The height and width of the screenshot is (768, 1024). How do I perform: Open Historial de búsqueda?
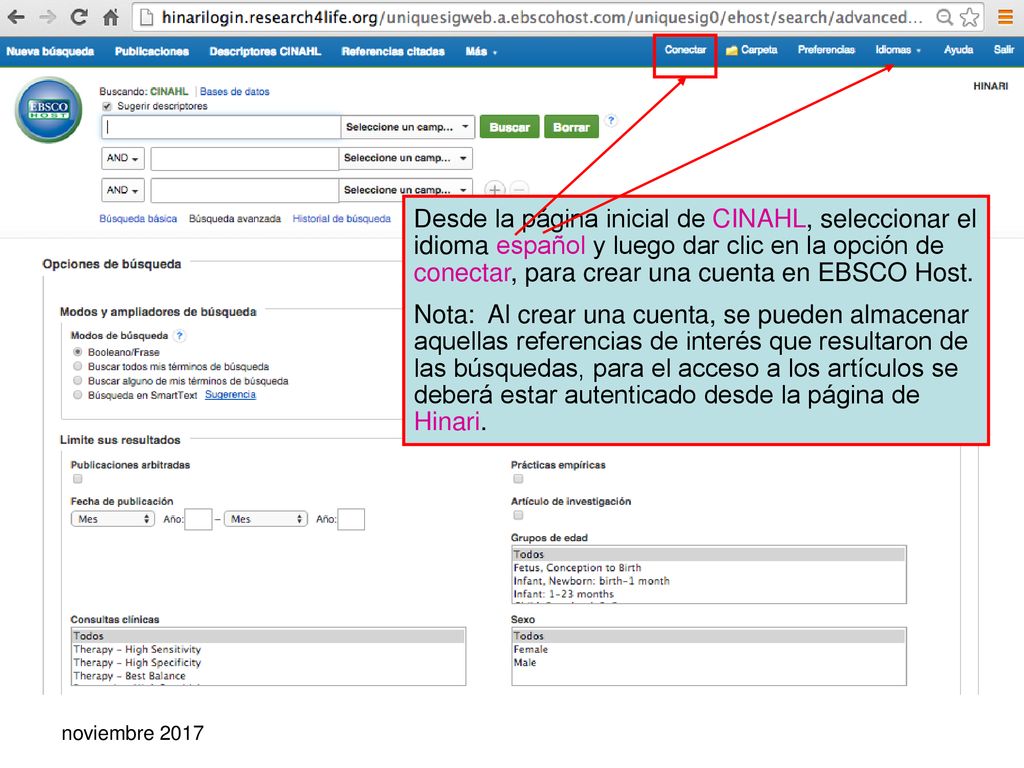342,219
